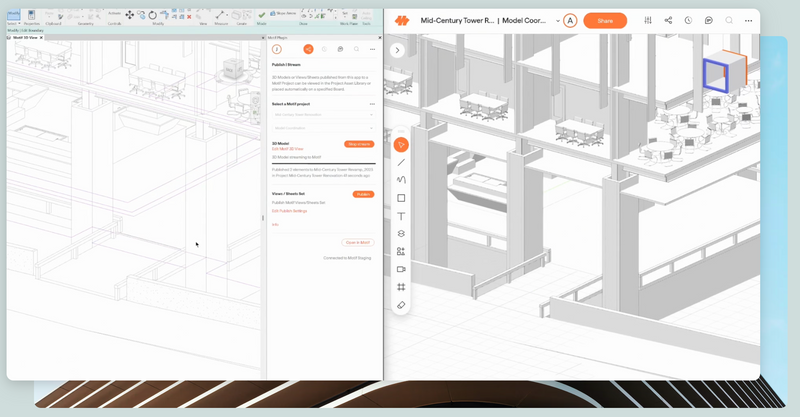
Task: Open the settings sliders icon in Motif header
Action: click(648, 20)
